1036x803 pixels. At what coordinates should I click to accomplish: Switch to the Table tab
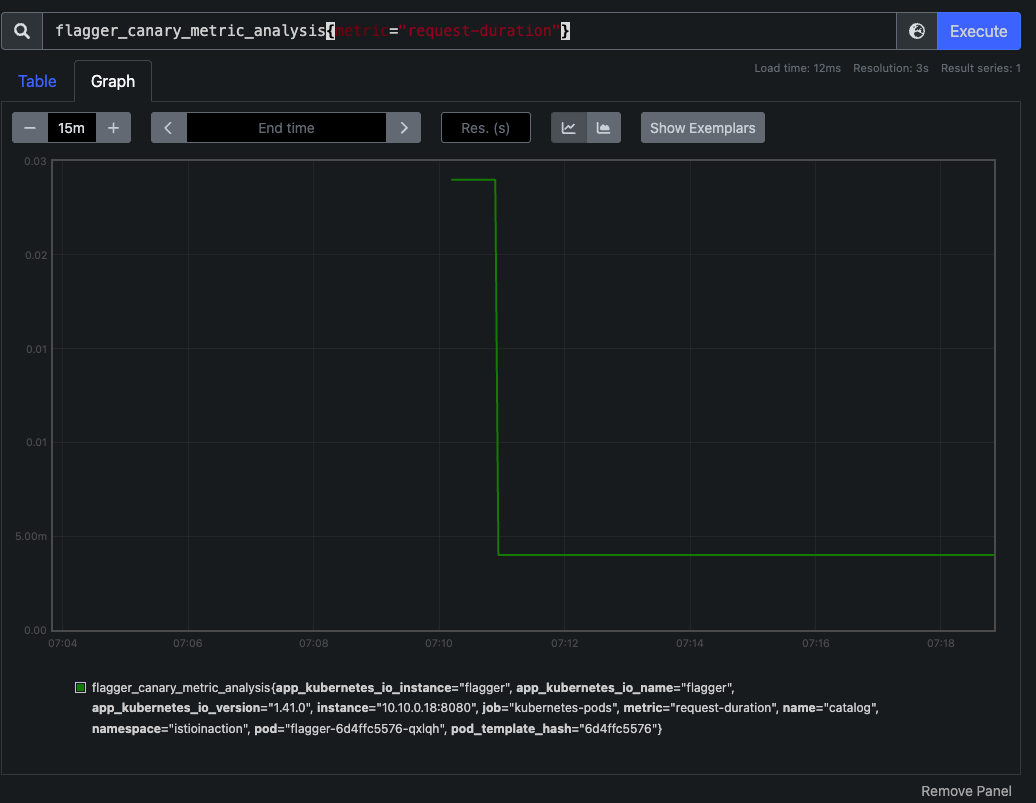coord(37,81)
